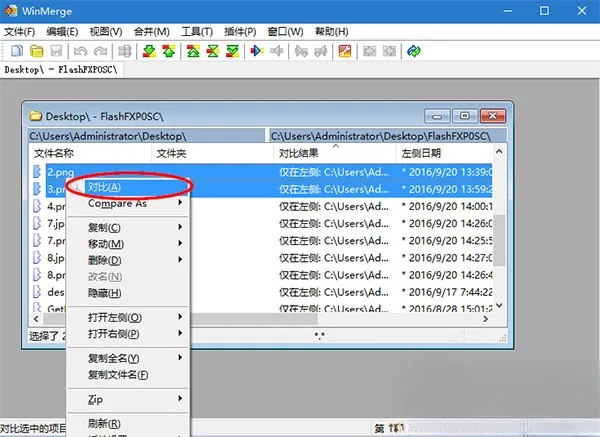Image resolution: width=600 pixels, height=437 pixels.
Task: Click the vertical scrollbar up arrow
Action: (x=499, y=152)
